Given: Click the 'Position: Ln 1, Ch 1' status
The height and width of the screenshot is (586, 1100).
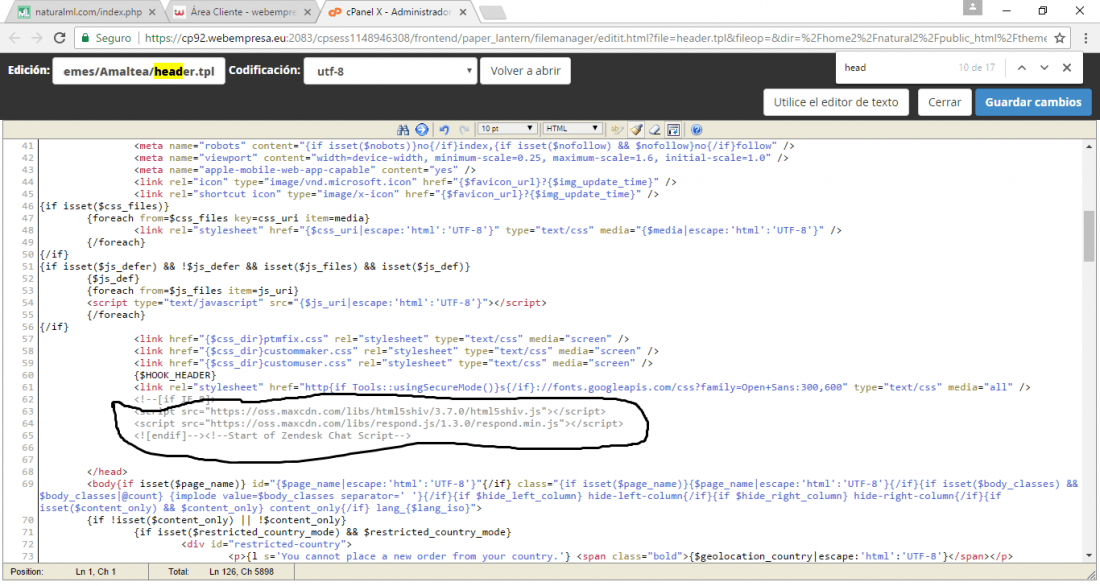Looking at the screenshot, I should click(63, 572).
